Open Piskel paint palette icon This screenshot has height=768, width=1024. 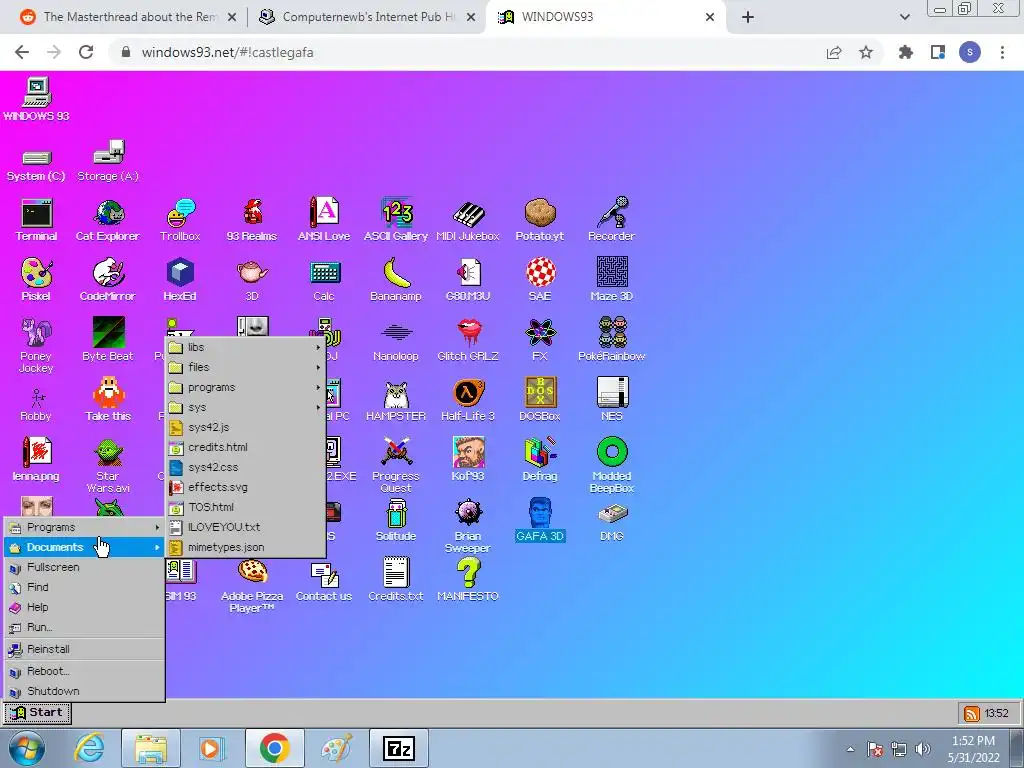pyautogui.click(x=36, y=280)
